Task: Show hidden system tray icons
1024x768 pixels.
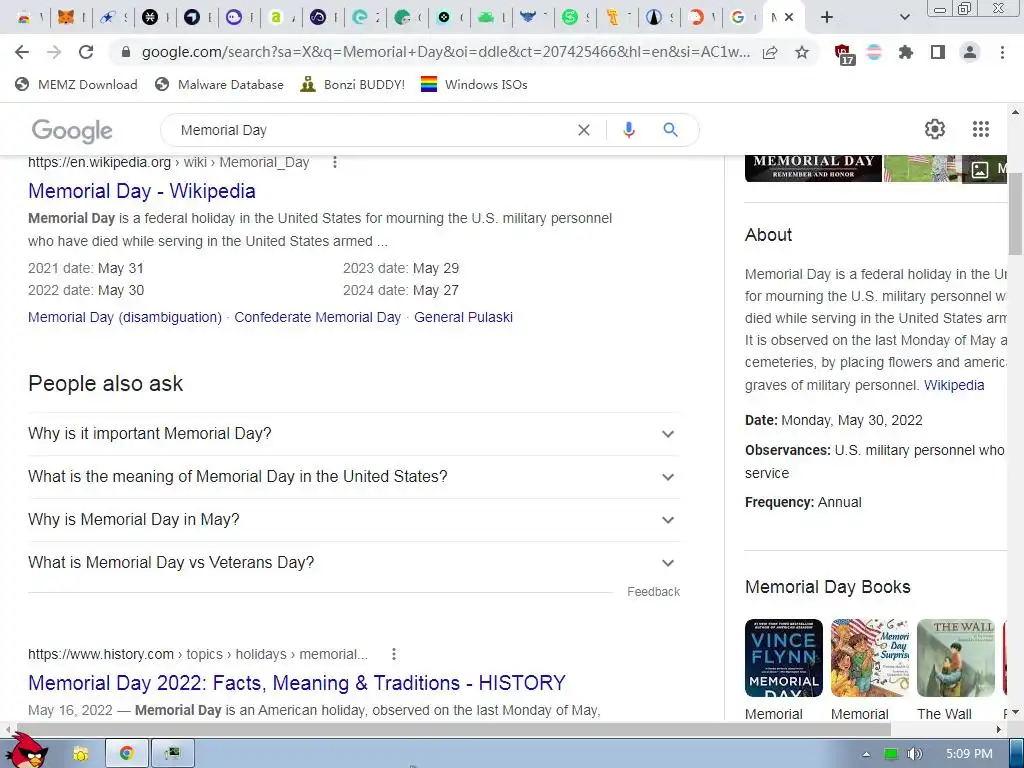Action: click(x=866, y=754)
